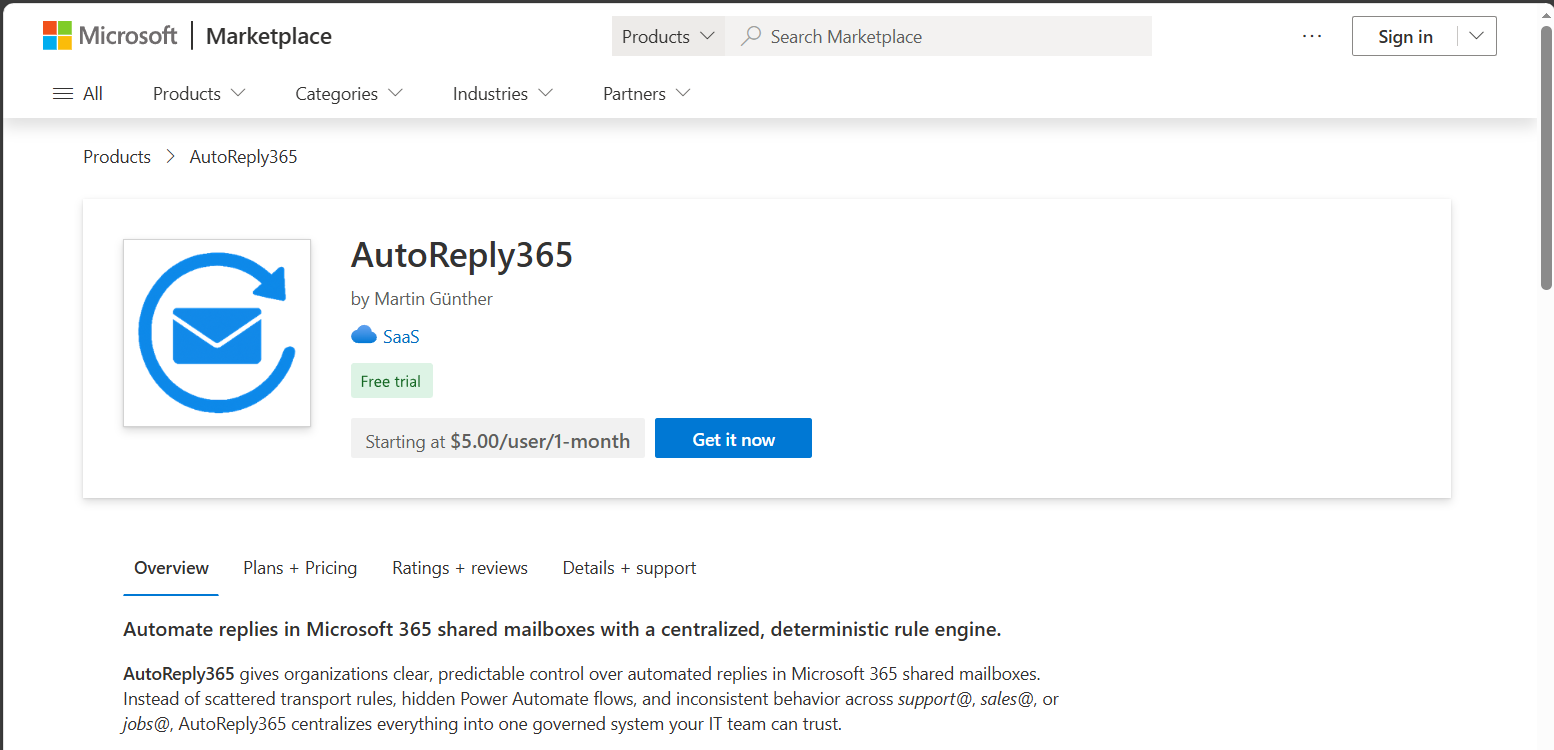The image size is (1554, 750).
Task: Click the AutoReply365 app logo
Action: [x=217, y=333]
